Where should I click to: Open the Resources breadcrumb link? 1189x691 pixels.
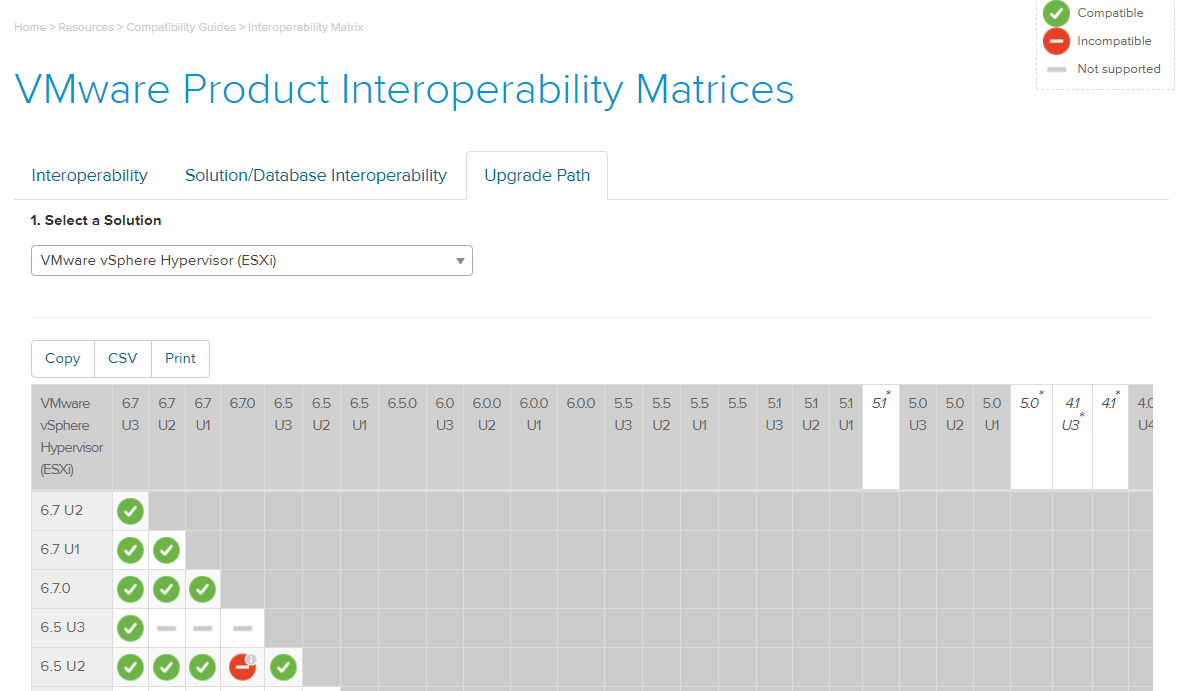tap(86, 27)
